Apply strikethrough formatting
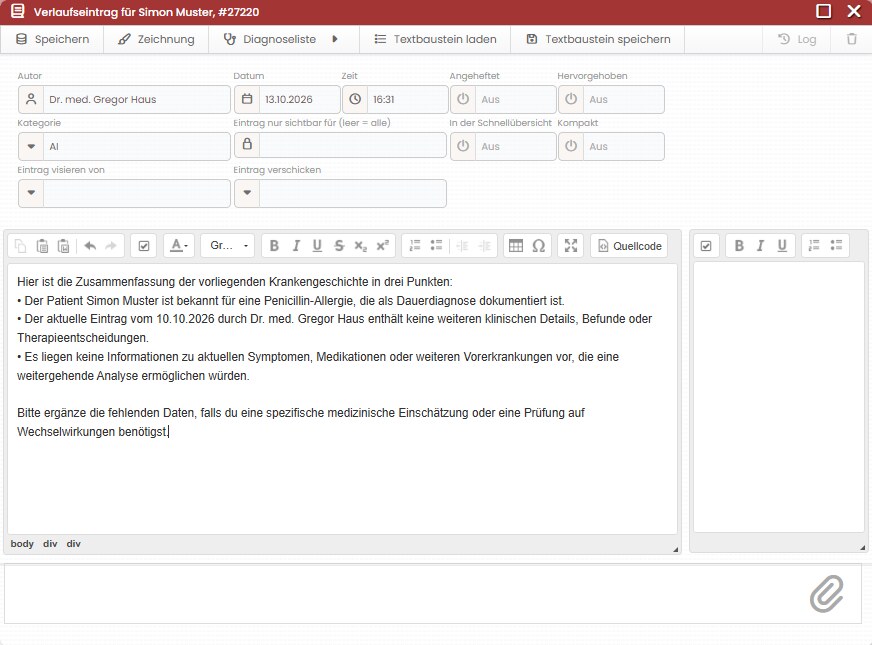The height and width of the screenshot is (645, 872). (339, 246)
